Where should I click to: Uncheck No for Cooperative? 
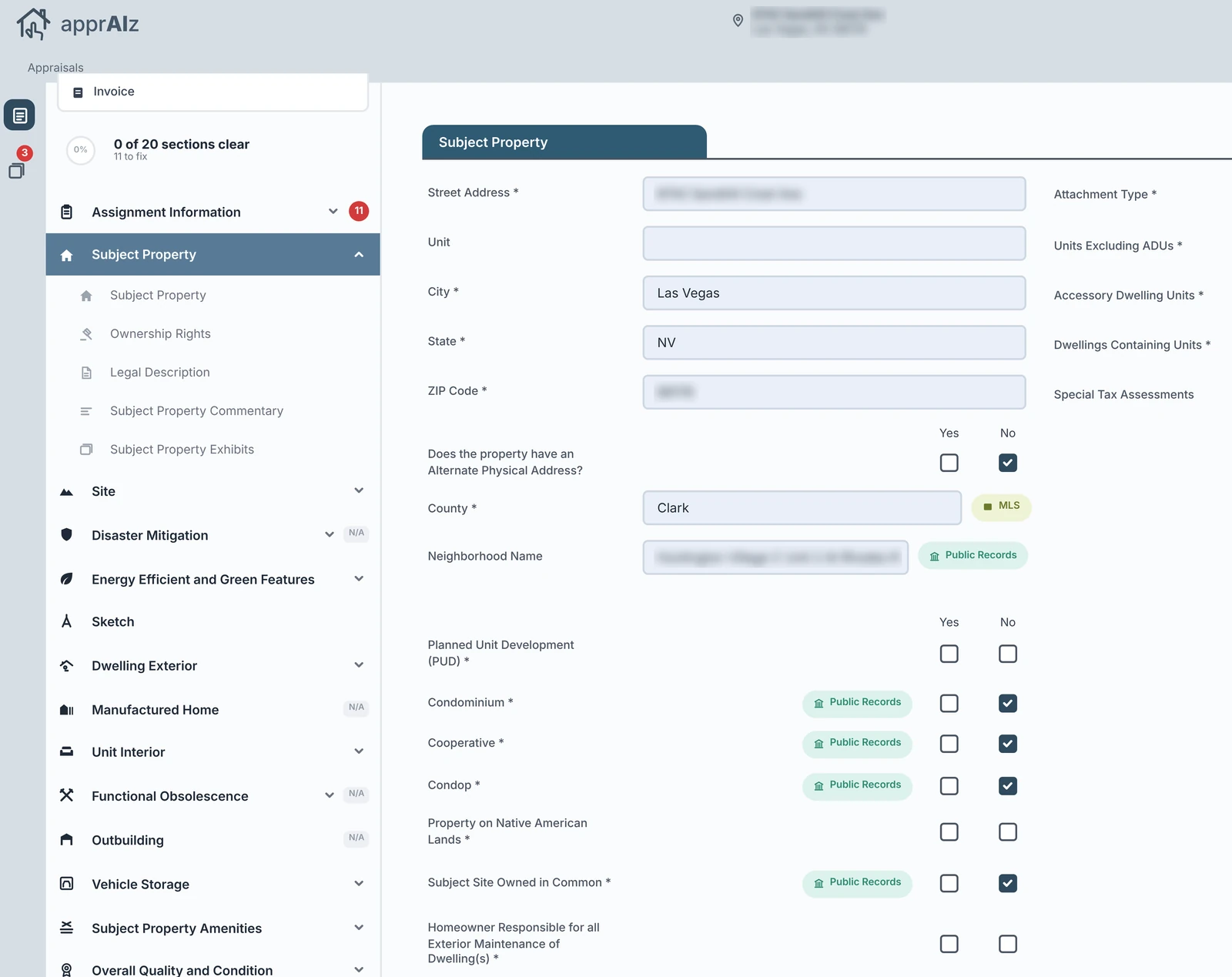[1008, 744]
